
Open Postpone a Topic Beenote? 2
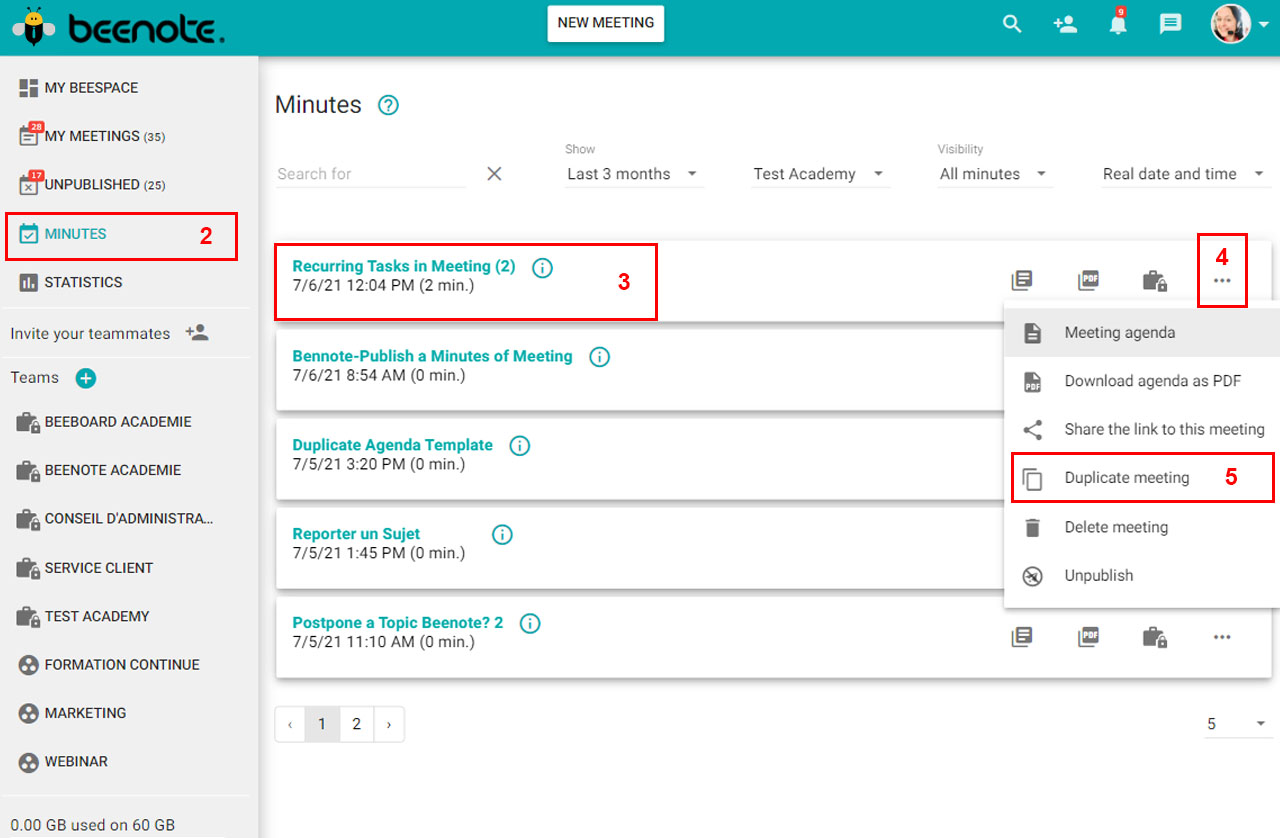(398, 623)
